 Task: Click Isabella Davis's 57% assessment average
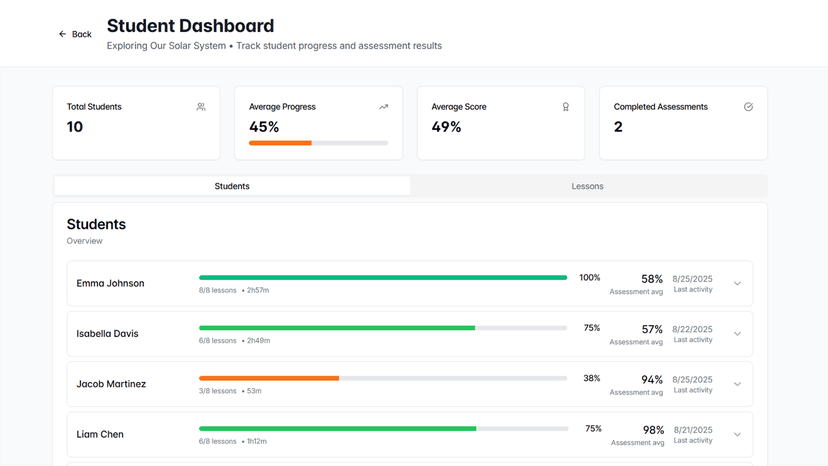tap(652, 329)
